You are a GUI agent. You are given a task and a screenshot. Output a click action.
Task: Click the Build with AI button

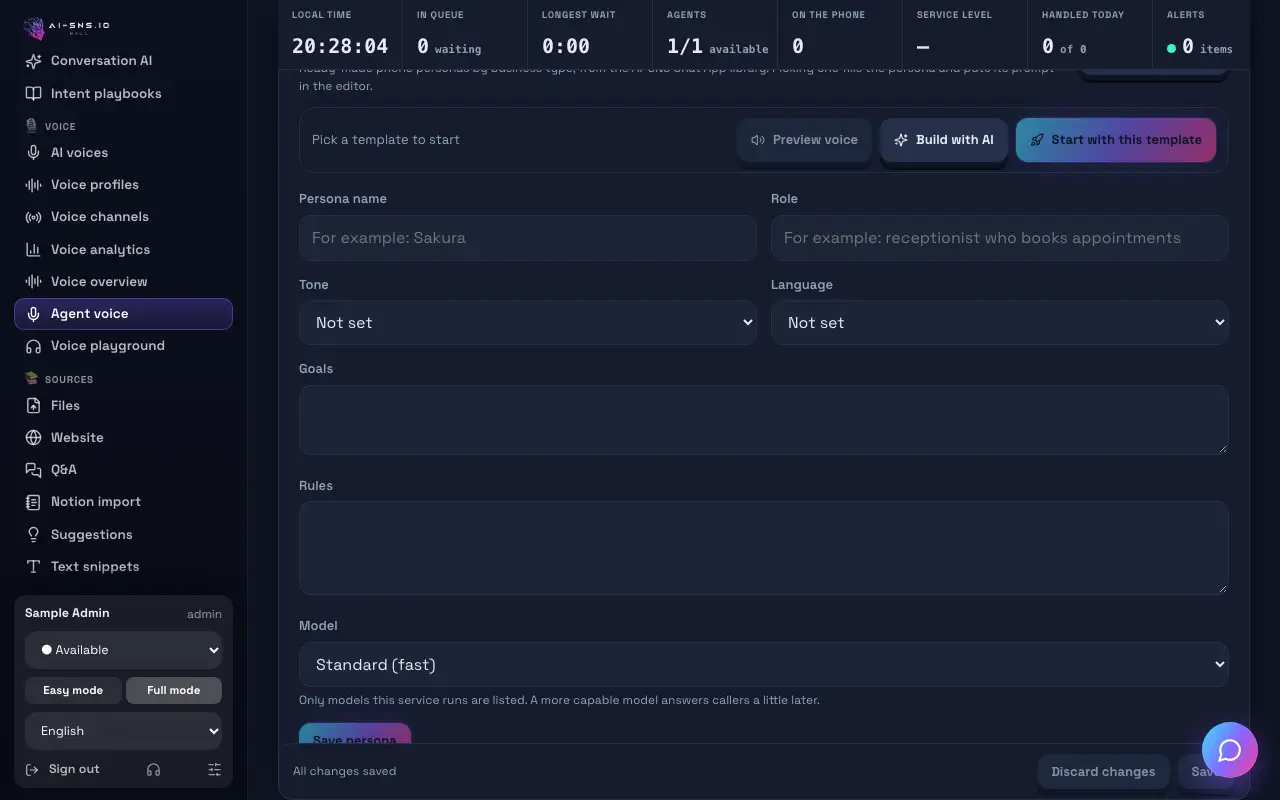click(944, 140)
